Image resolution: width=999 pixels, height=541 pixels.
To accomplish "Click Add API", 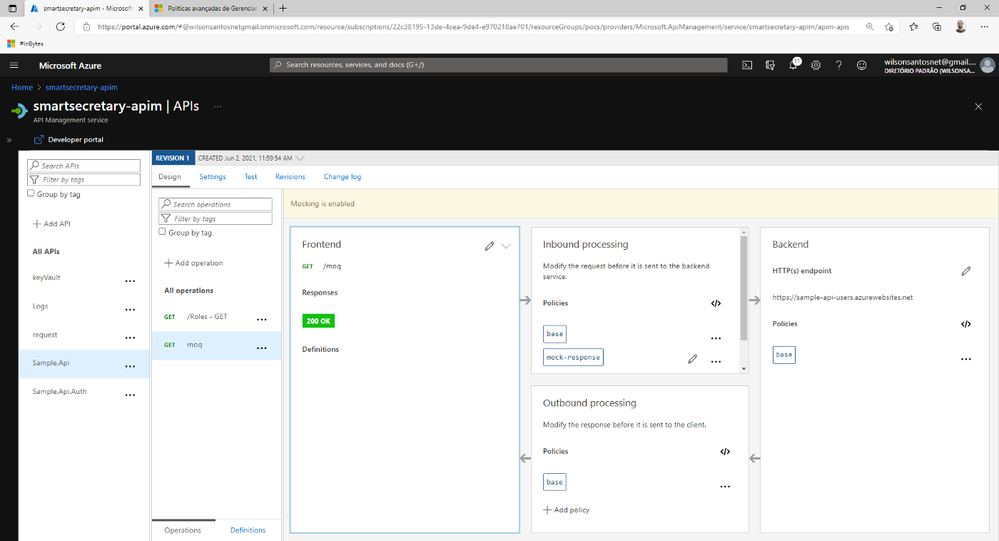I will pos(52,224).
